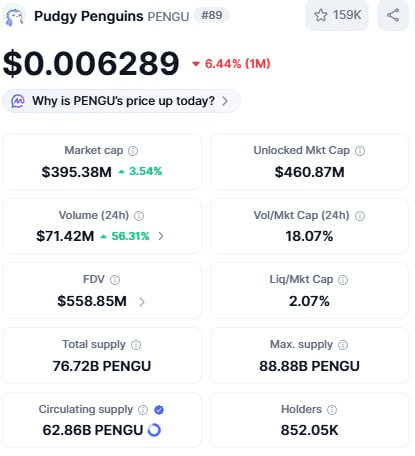Click the Vol/Mkt Cap (24h) info icon
The width and height of the screenshot is (415, 456).
coord(360,216)
